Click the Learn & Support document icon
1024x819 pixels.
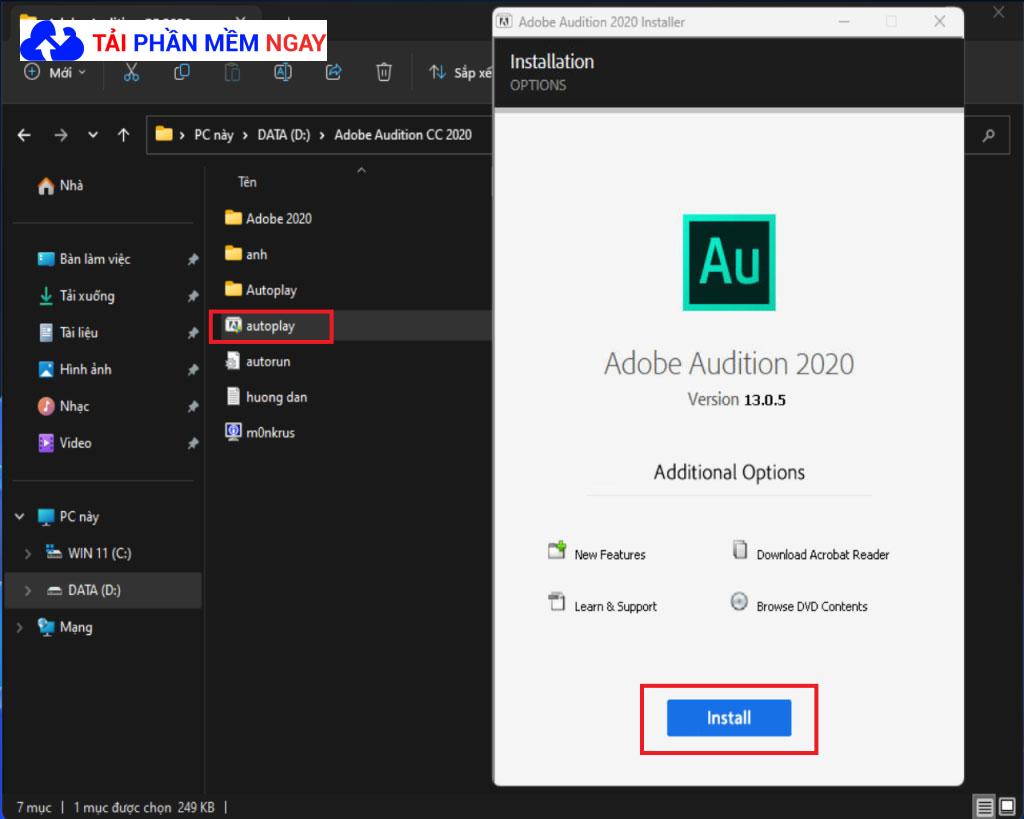click(557, 602)
